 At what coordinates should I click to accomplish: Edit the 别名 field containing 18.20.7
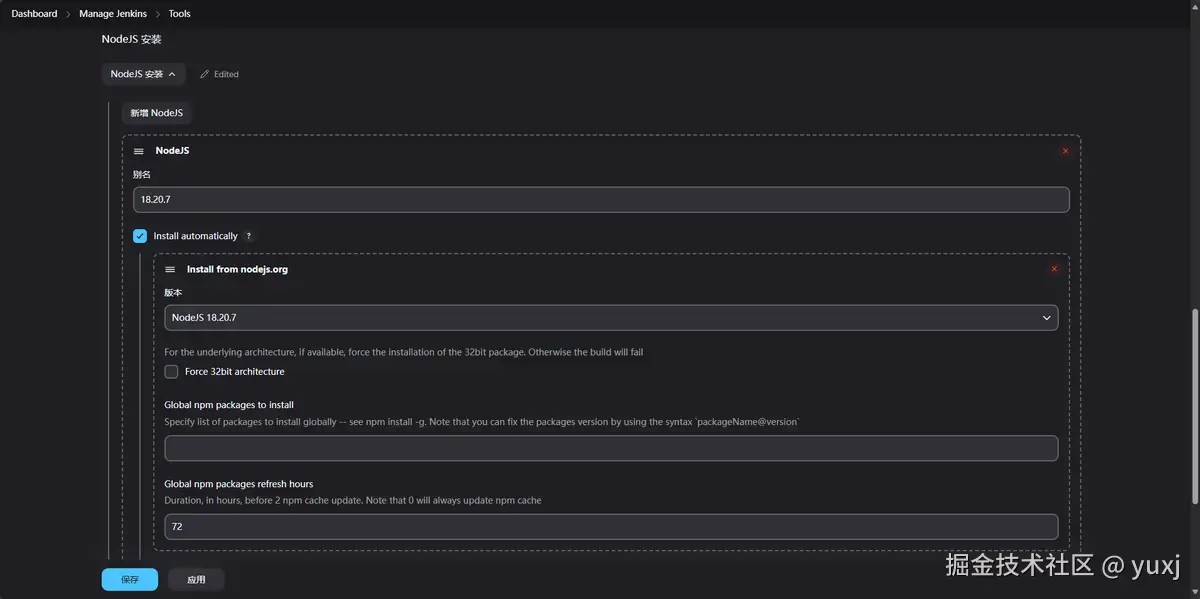pyautogui.click(x=601, y=200)
